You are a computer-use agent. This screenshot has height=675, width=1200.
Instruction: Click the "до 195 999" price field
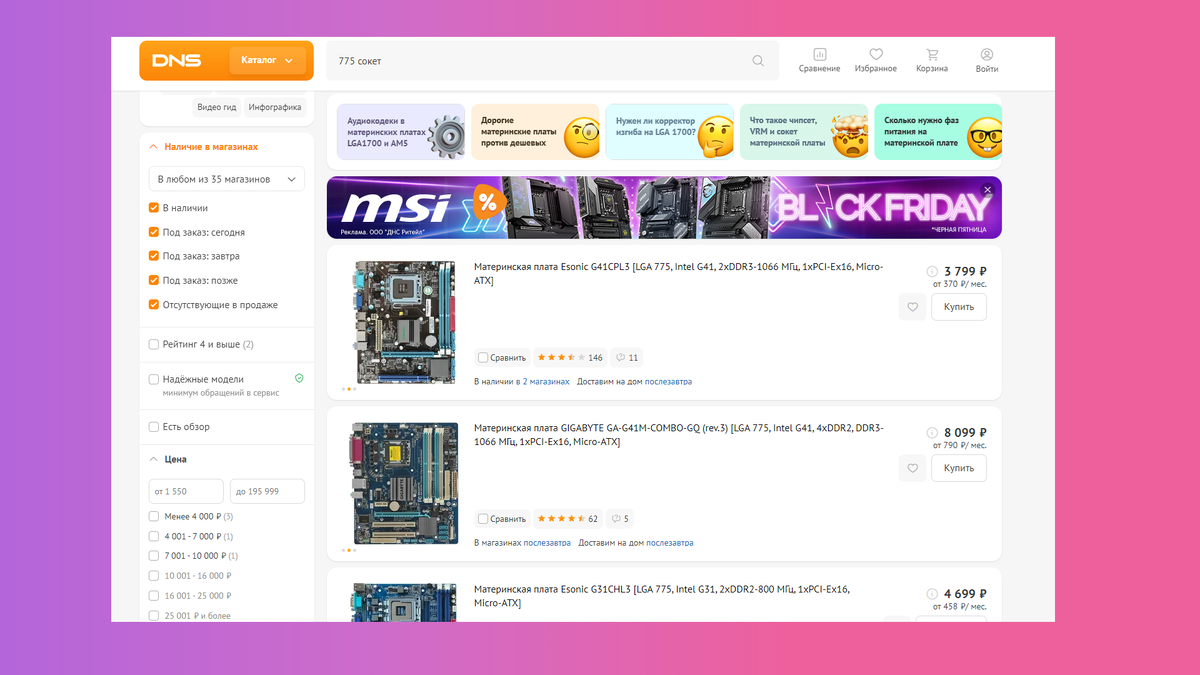click(267, 491)
